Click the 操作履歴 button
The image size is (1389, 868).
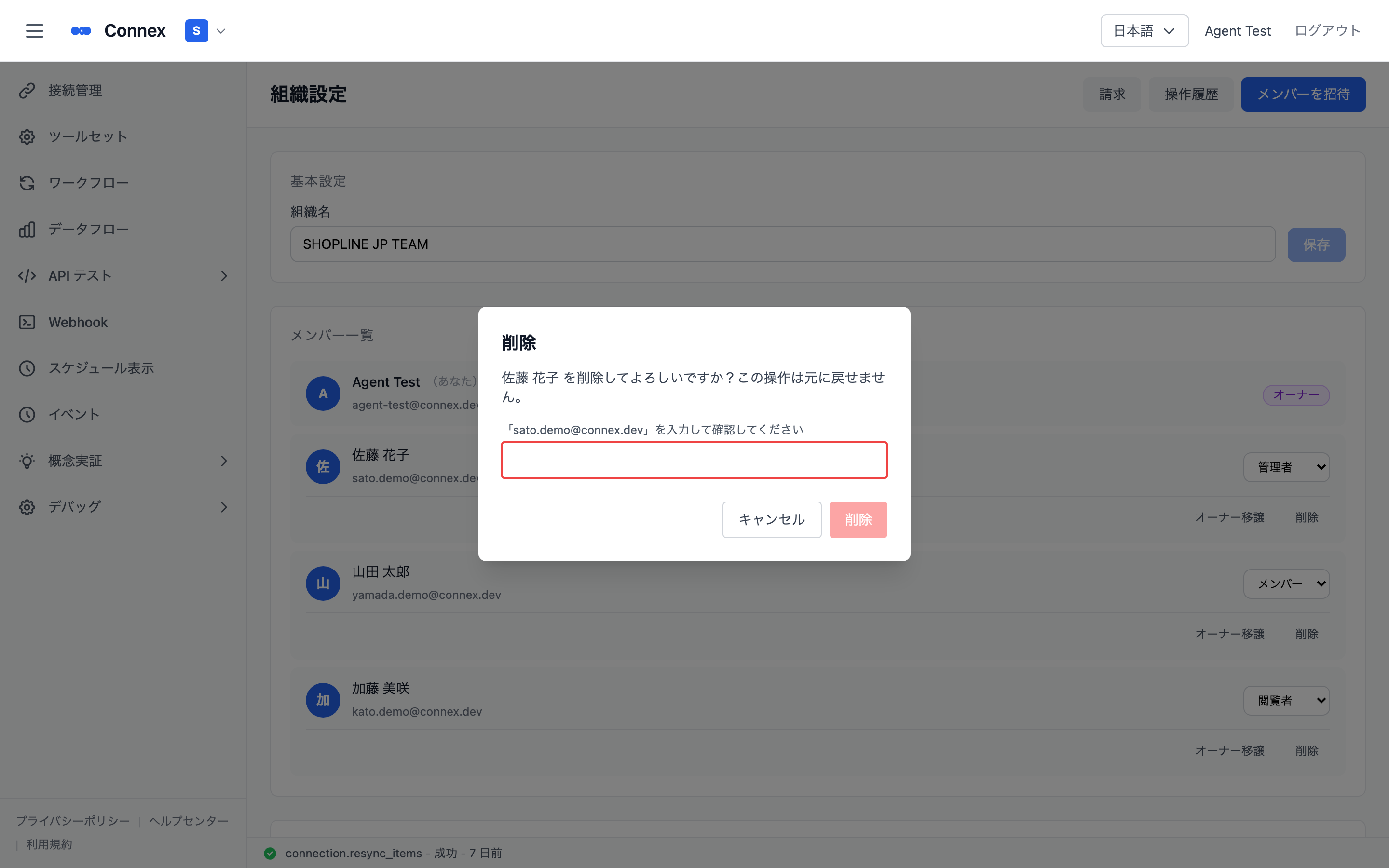(x=1191, y=94)
